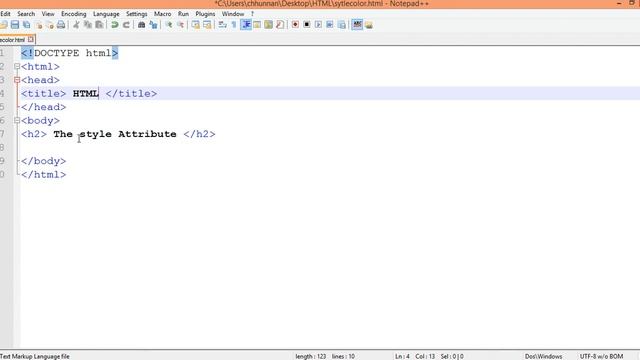Zoom out using the toolbar icon
This screenshot has height=360, width=640.
pos(180,25)
